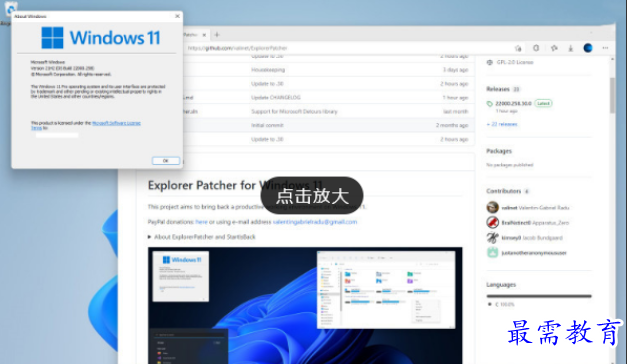Expand About ExplorerPatcher and StartIsBack
The width and height of the screenshot is (629, 364).
coord(202,237)
